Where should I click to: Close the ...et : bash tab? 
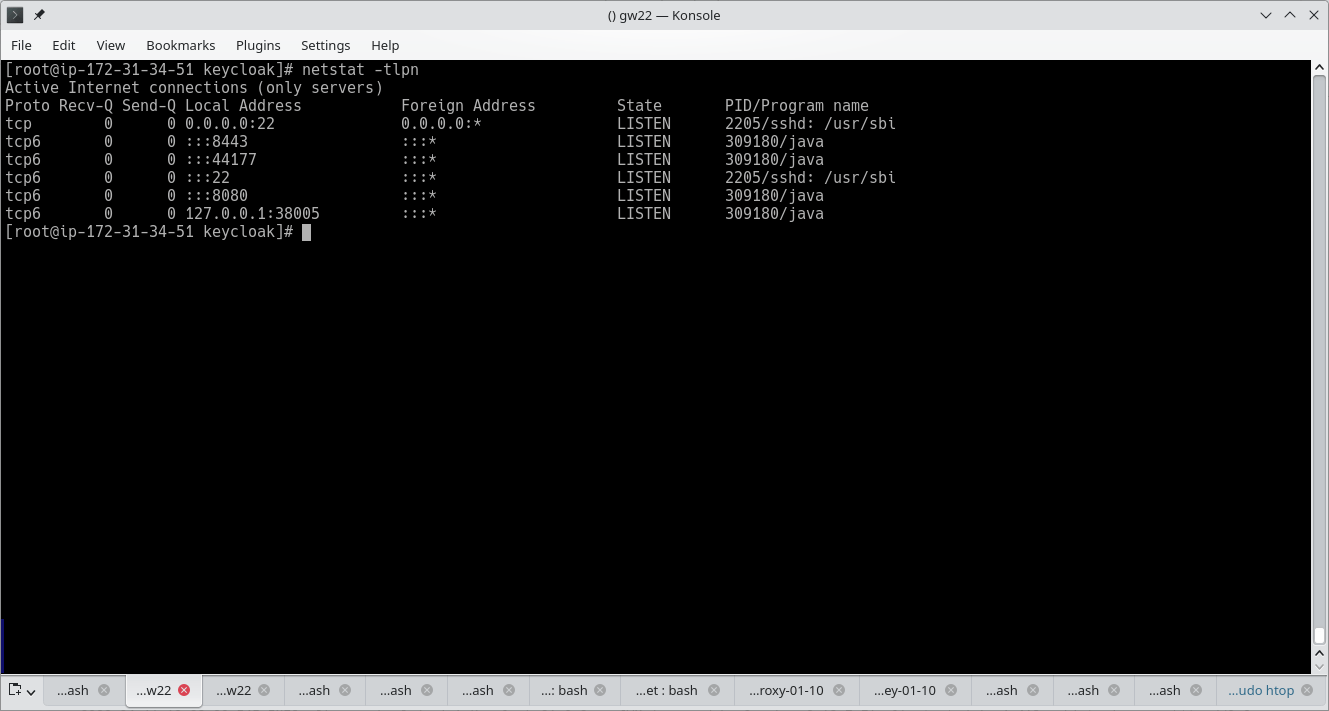(714, 690)
